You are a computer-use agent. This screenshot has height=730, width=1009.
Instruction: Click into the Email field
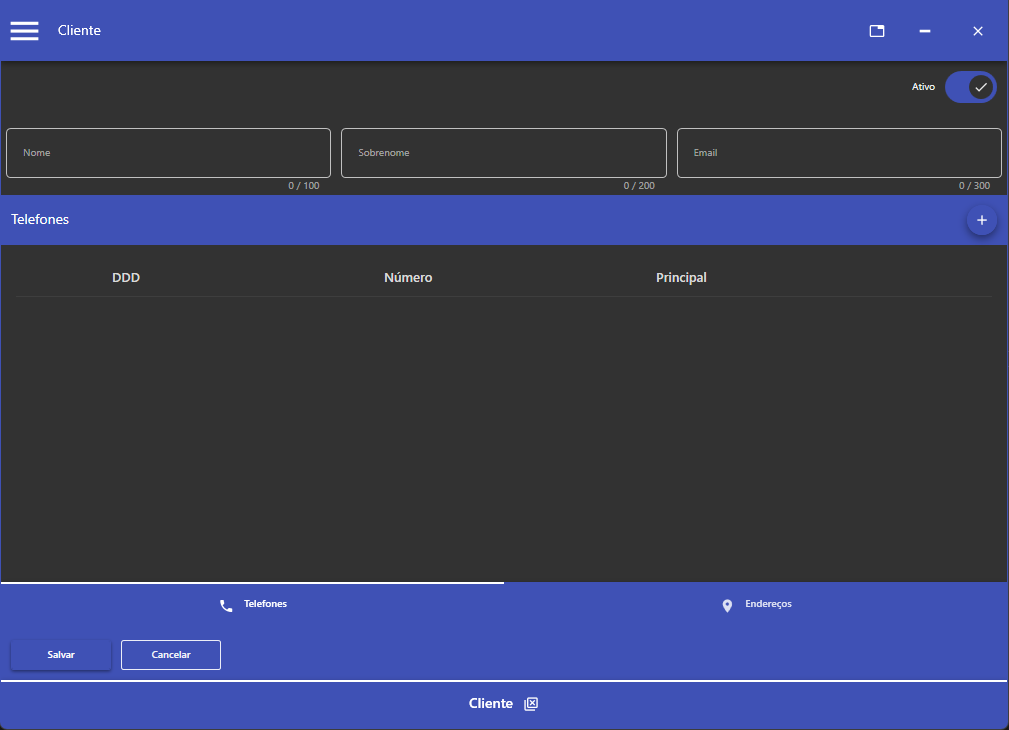(838, 153)
